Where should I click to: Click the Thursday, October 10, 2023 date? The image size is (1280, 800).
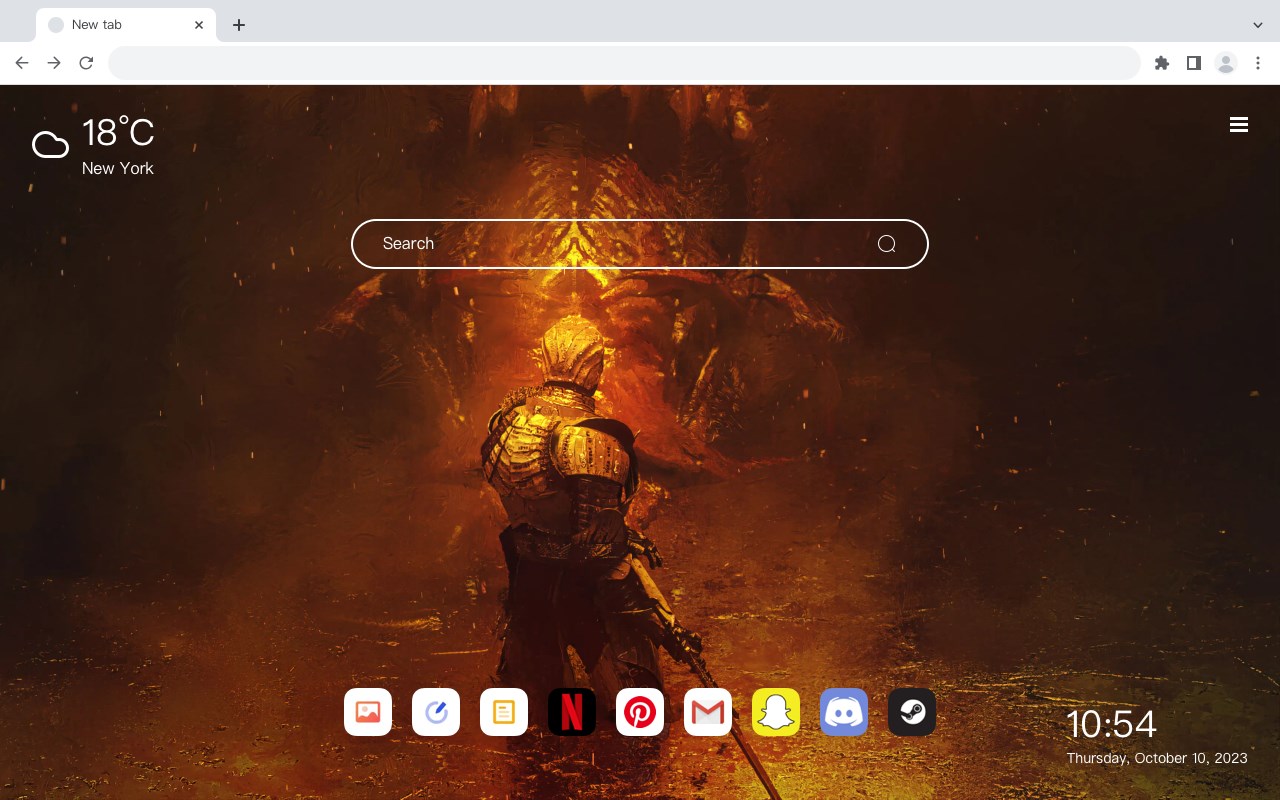[1157, 758]
